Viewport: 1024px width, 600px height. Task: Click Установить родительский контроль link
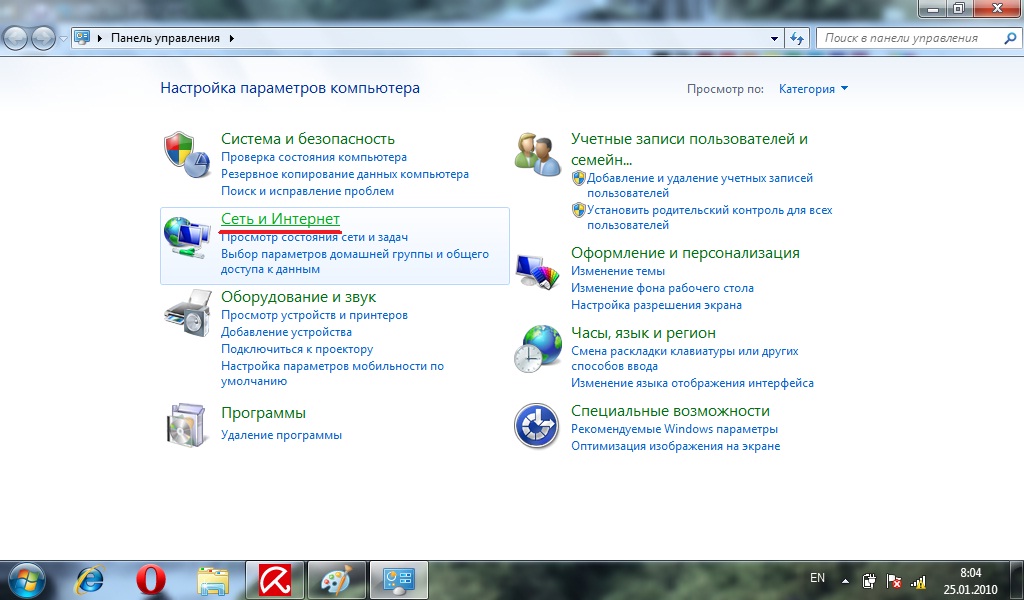coord(709,217)
